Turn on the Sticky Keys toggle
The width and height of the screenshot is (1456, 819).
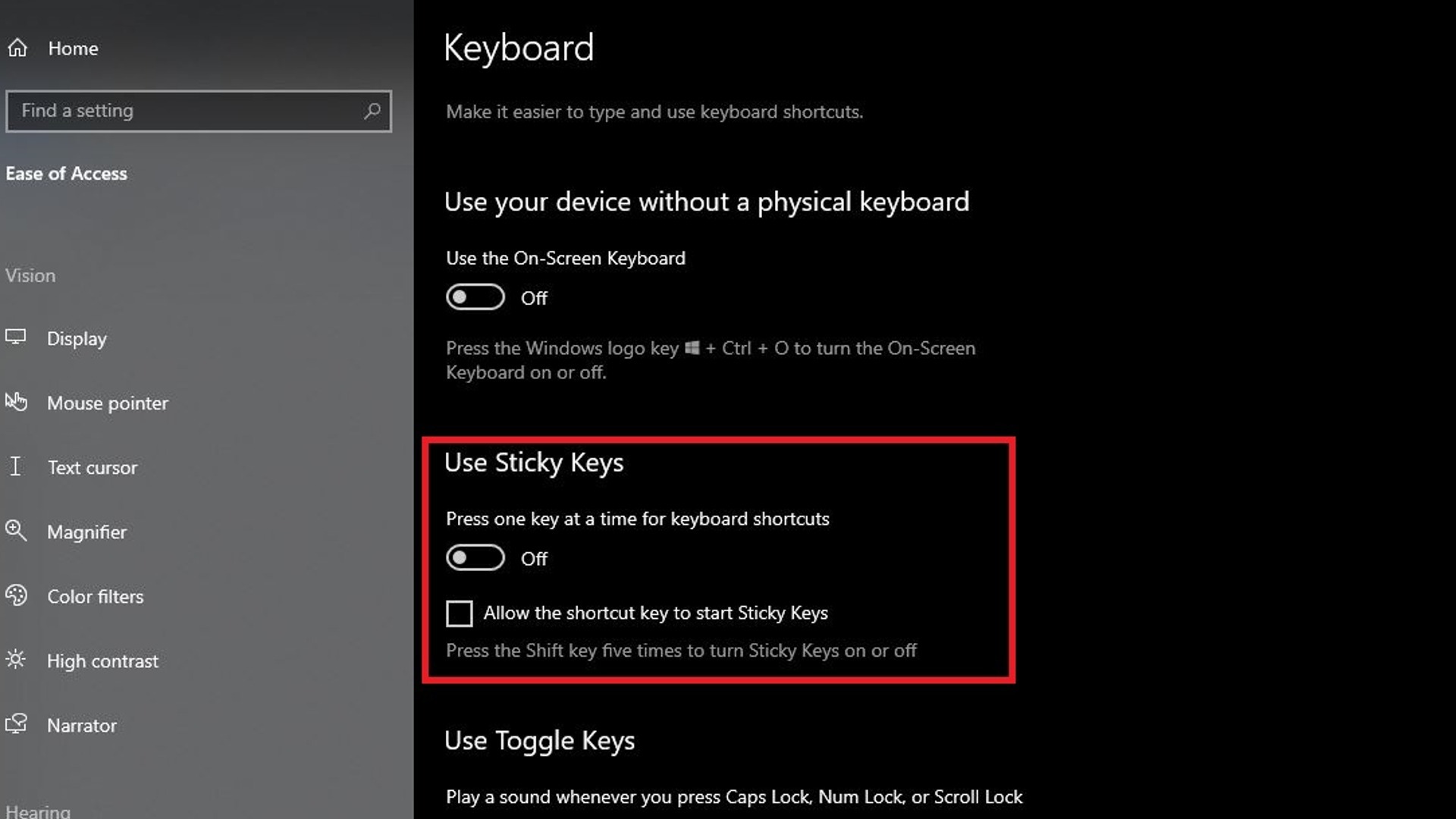click(475, 557)
